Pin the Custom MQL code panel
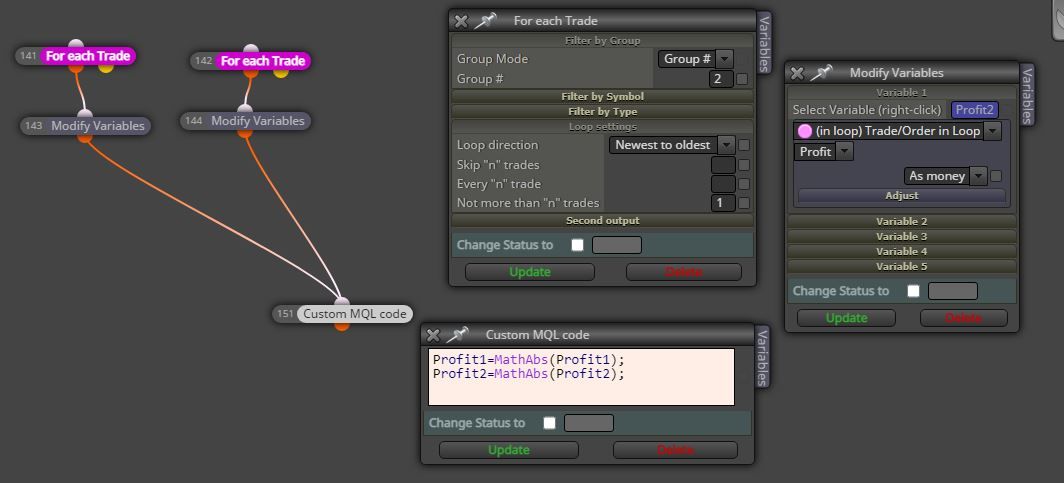The width and height of the screenshot is (1064, 483). (x=457, y=334)
